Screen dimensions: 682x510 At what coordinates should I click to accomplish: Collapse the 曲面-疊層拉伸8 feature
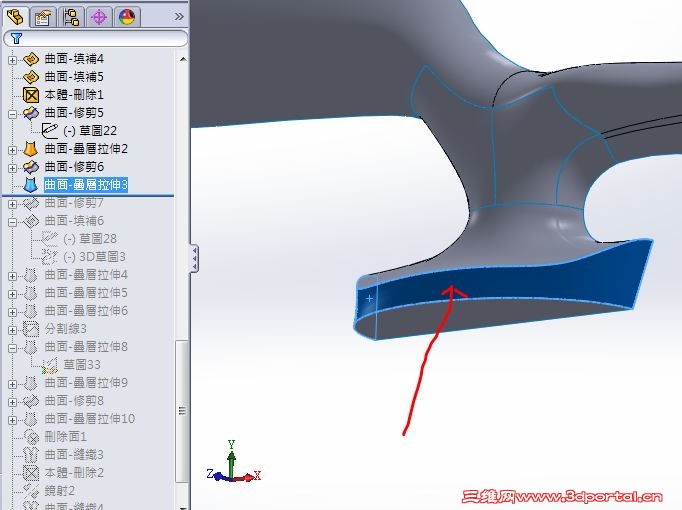click(12, 348)
